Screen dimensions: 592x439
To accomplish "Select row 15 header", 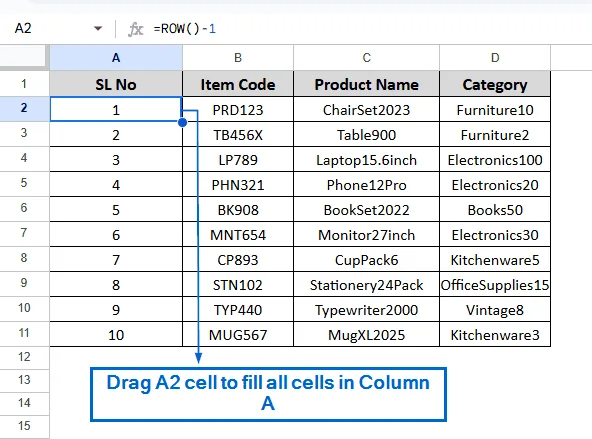I will pos(24,426).
